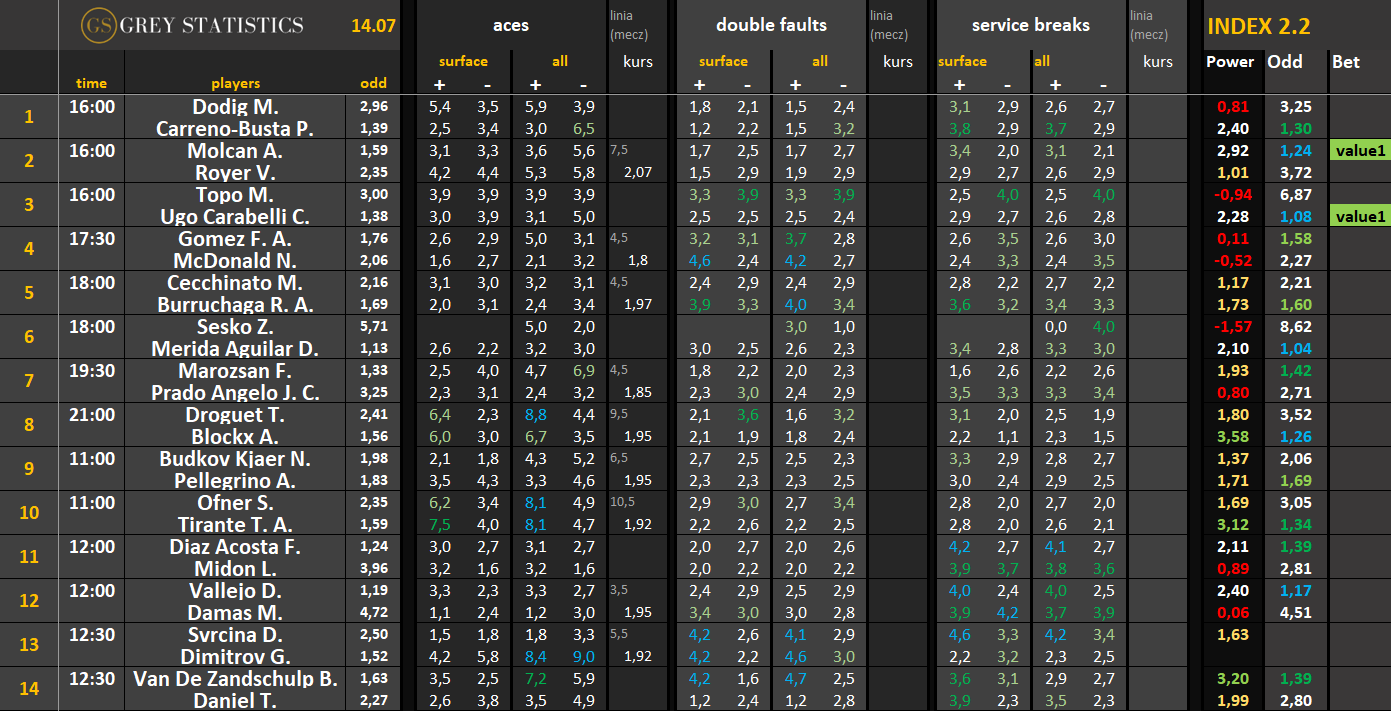The height and width of the screenshot is (711, 1391).
Task: Select the green value1 bet for Molcan
Action: pyautogui.click(x=1360, y=151)
